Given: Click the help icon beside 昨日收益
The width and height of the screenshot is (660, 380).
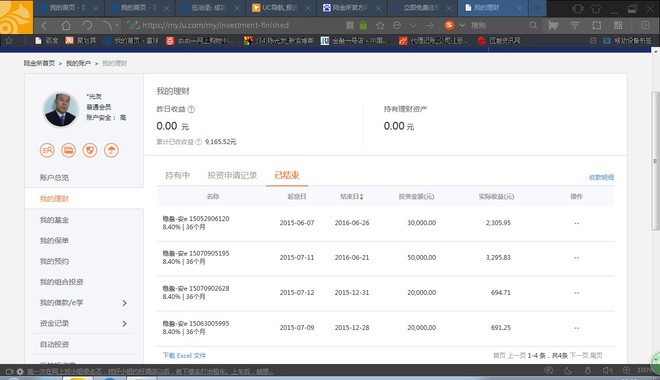Looking at the screenshot, I should pyautogui.click(x=191, y=109).
